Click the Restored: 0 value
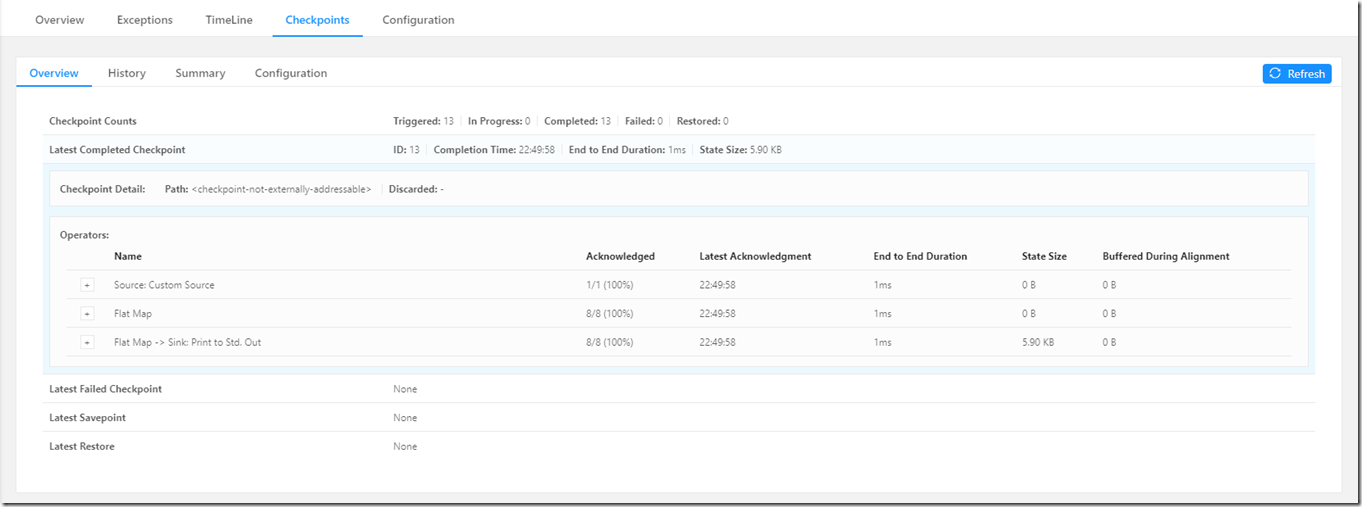This screenshot has height=507, width=1362. (x=702, y=121)
